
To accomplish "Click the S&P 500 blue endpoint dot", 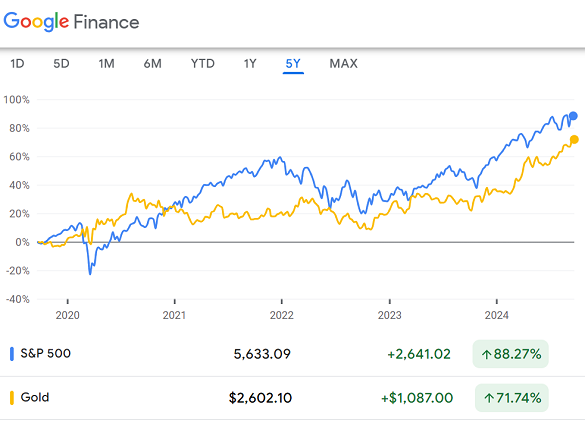I will 573,116.
